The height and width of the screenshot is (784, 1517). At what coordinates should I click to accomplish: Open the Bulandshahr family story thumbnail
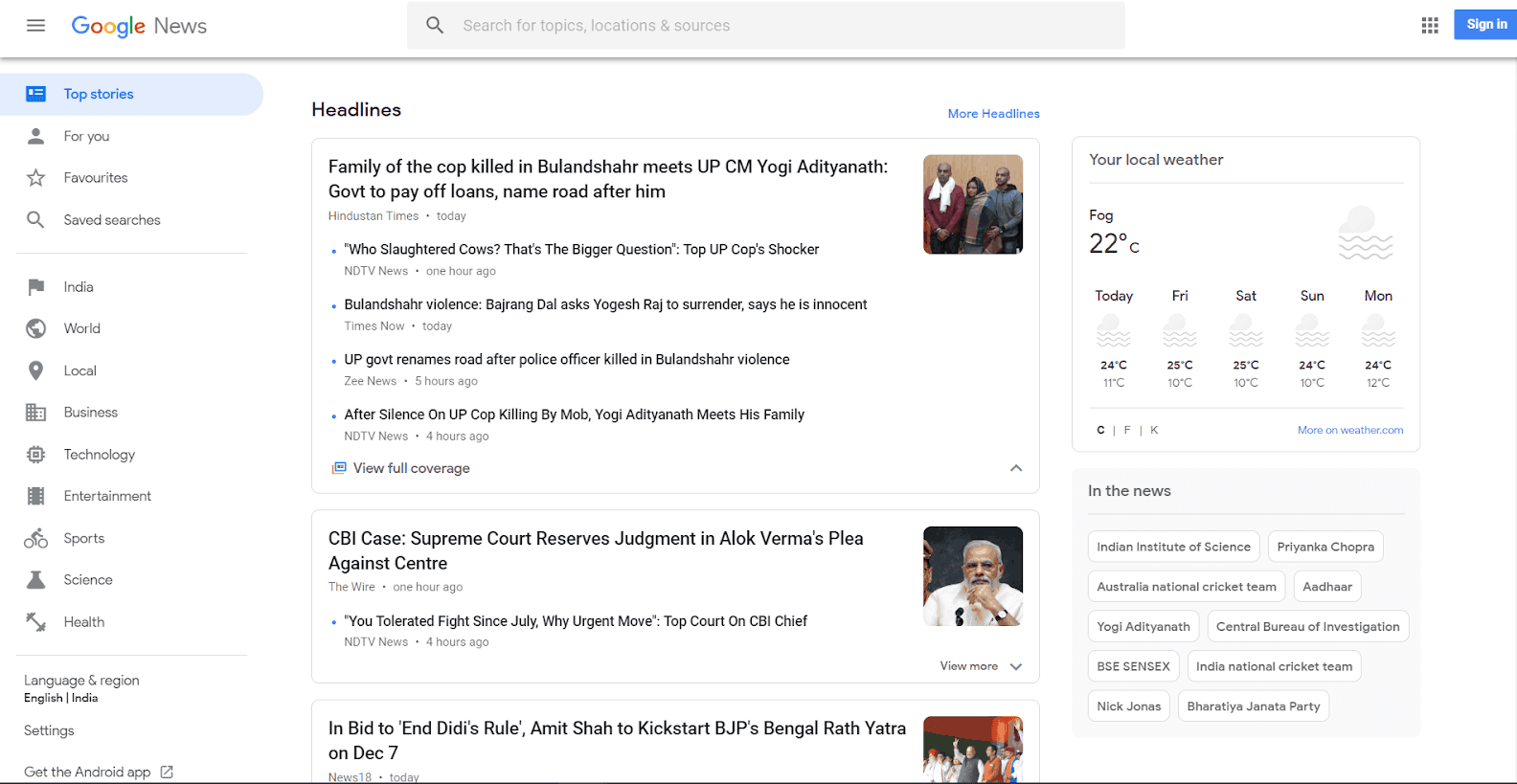(x=973, y=204)
